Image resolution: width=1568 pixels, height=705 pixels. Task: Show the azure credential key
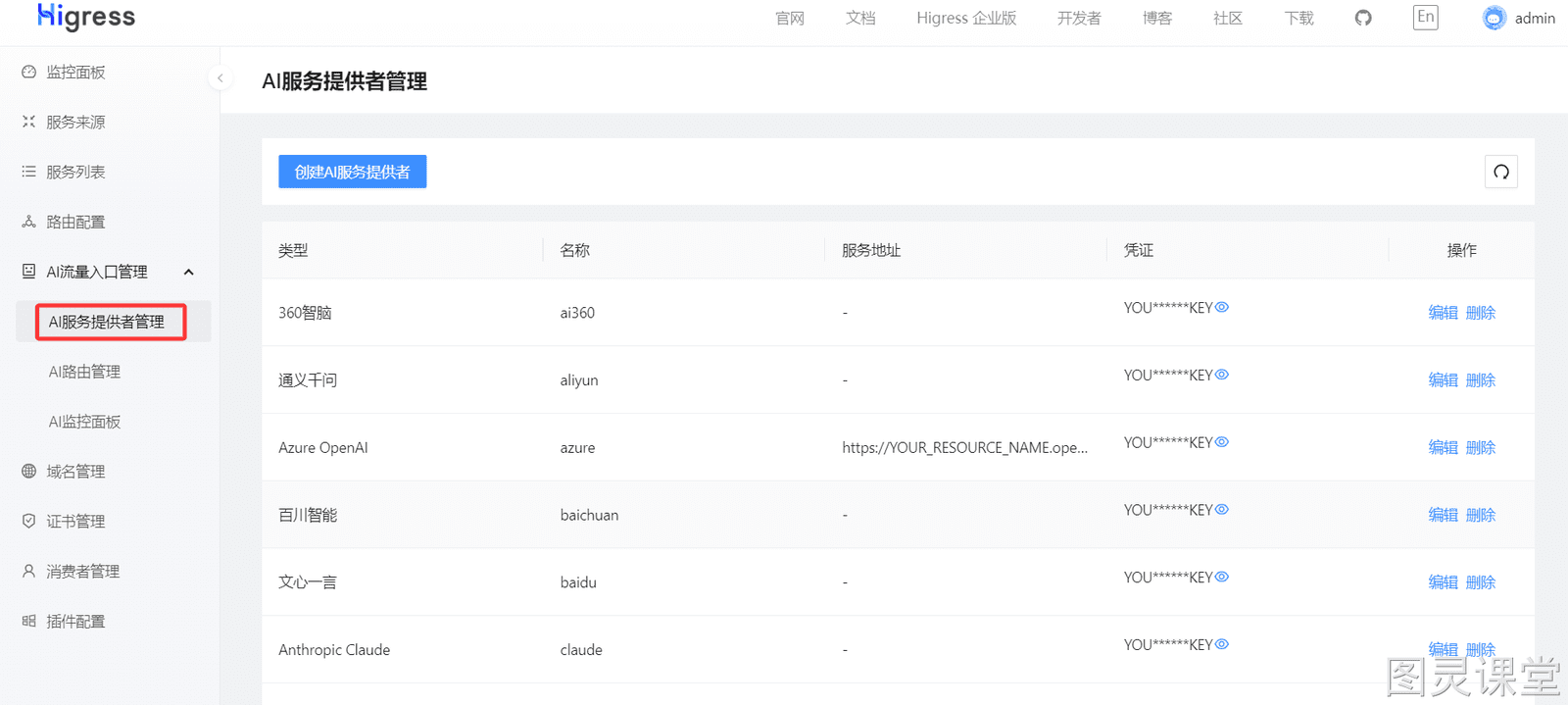pos(1222,442)
